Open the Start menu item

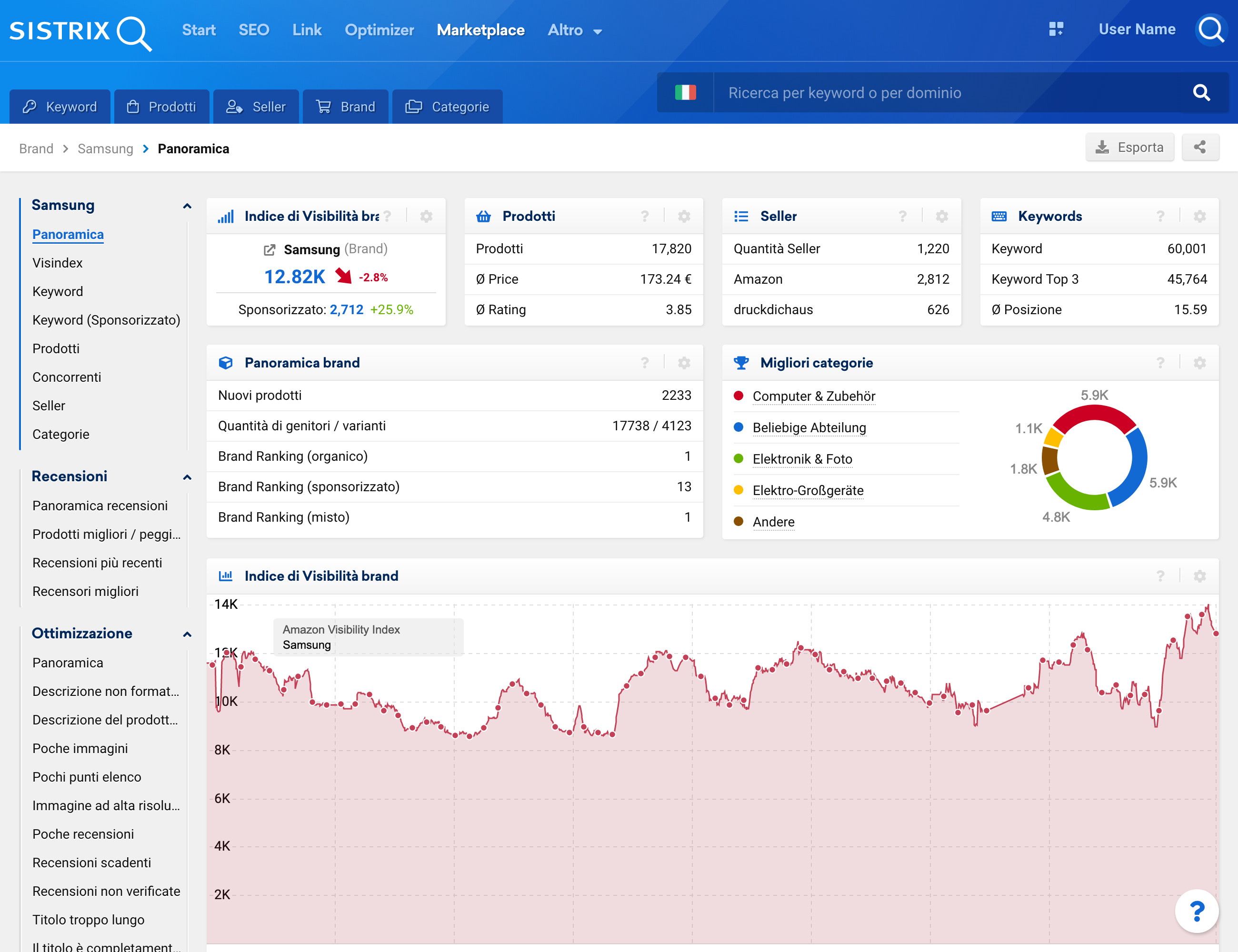coord(199,30)
